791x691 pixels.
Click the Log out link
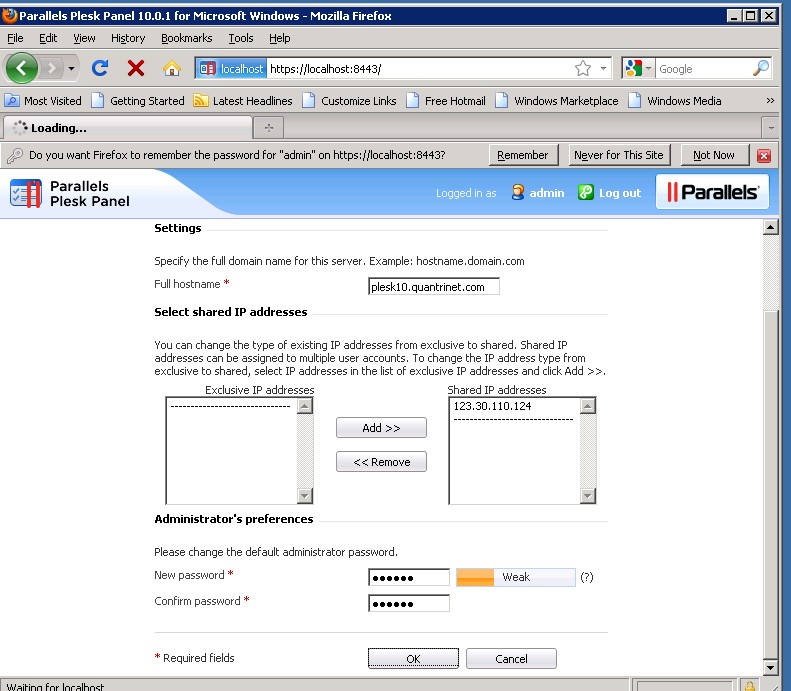click(619, 193)
